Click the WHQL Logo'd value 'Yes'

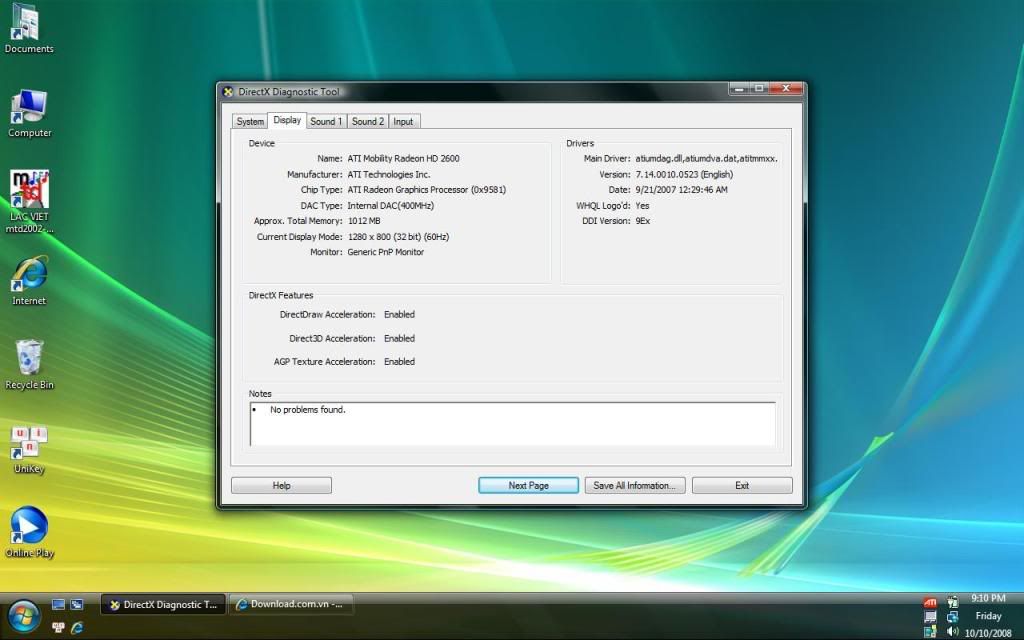[643, 206]
